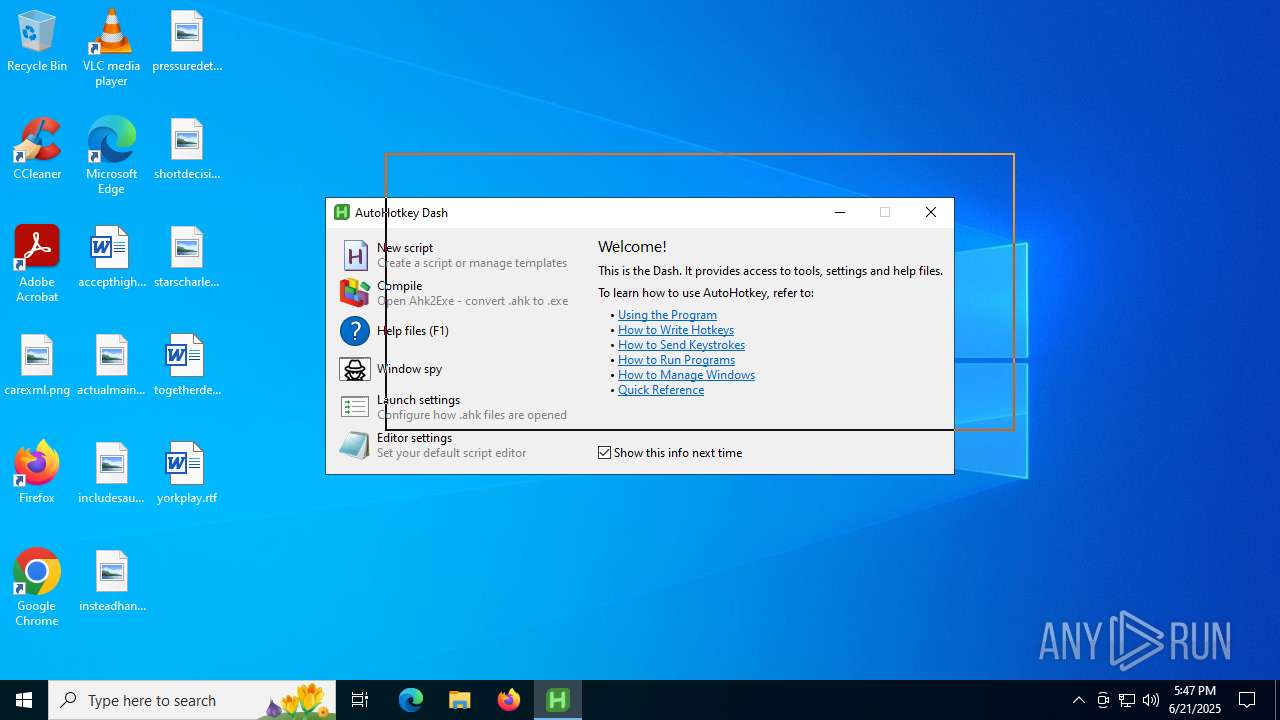The image size is (1280, 720).
Task: Click the Help files question mark icon
Action: tap(355, 331)
